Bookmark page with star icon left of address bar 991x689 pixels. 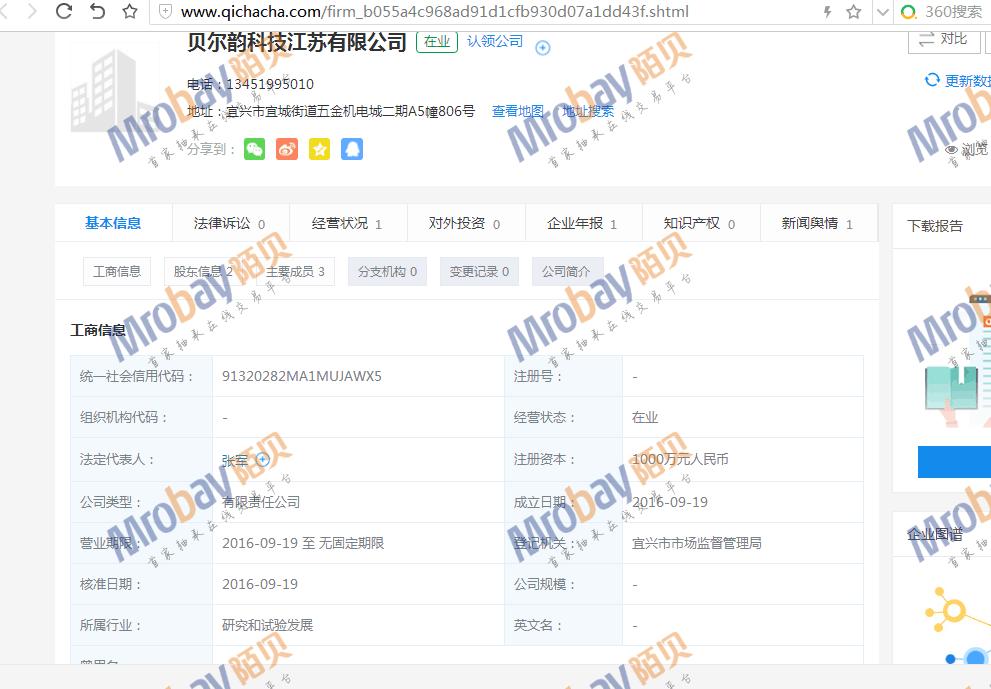pyautogui.click(x=130, y=12)
